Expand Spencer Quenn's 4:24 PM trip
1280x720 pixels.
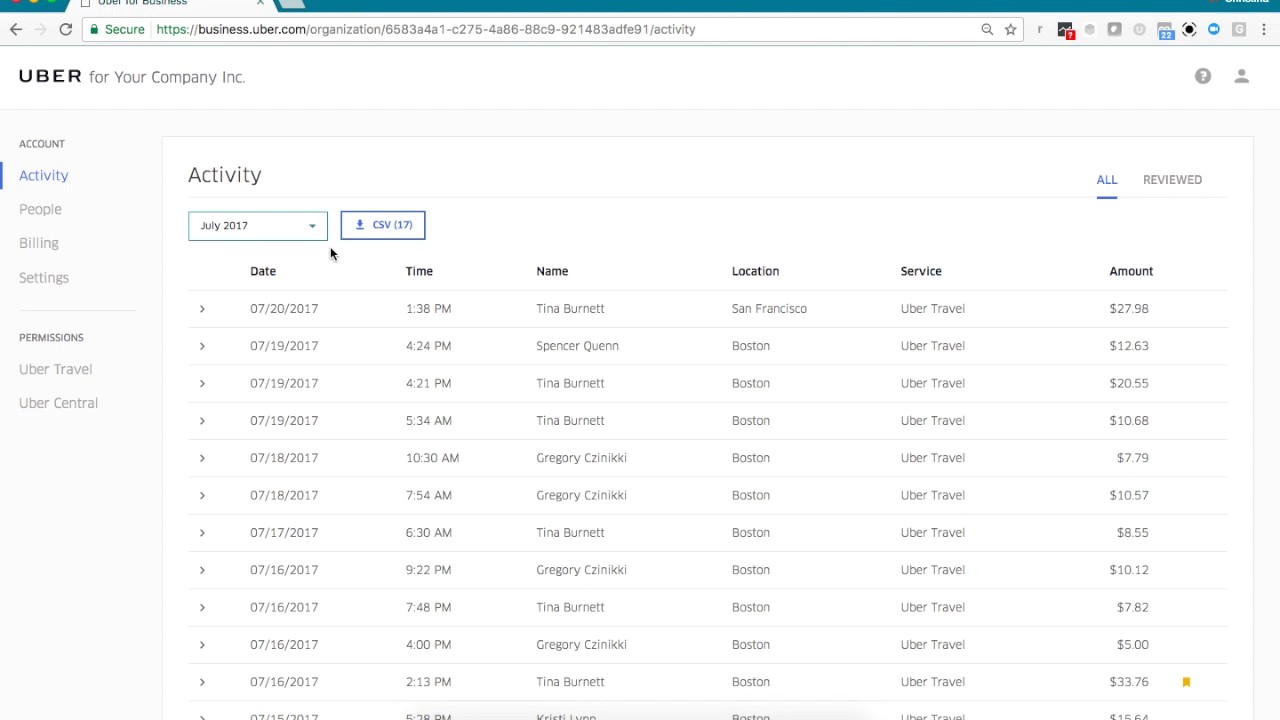pos(202,346)
